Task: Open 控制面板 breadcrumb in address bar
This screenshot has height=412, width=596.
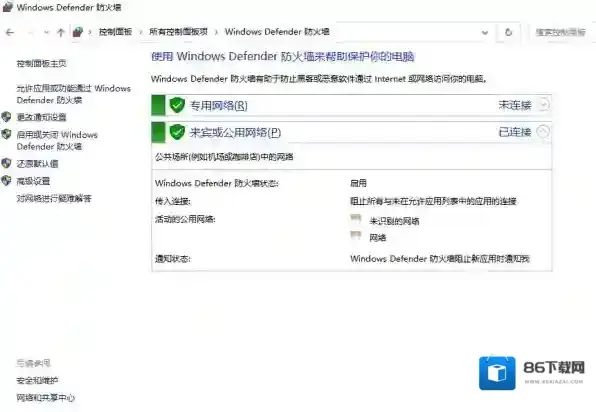Action: (115, 32)
